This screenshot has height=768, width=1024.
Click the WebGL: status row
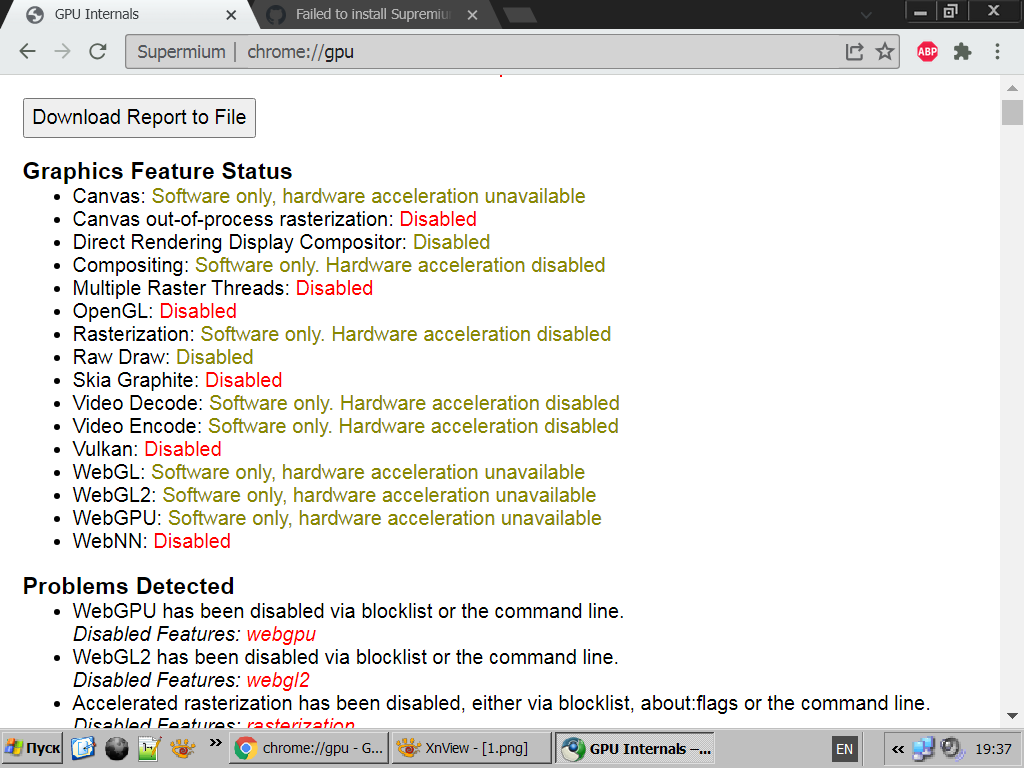point(328,472)
